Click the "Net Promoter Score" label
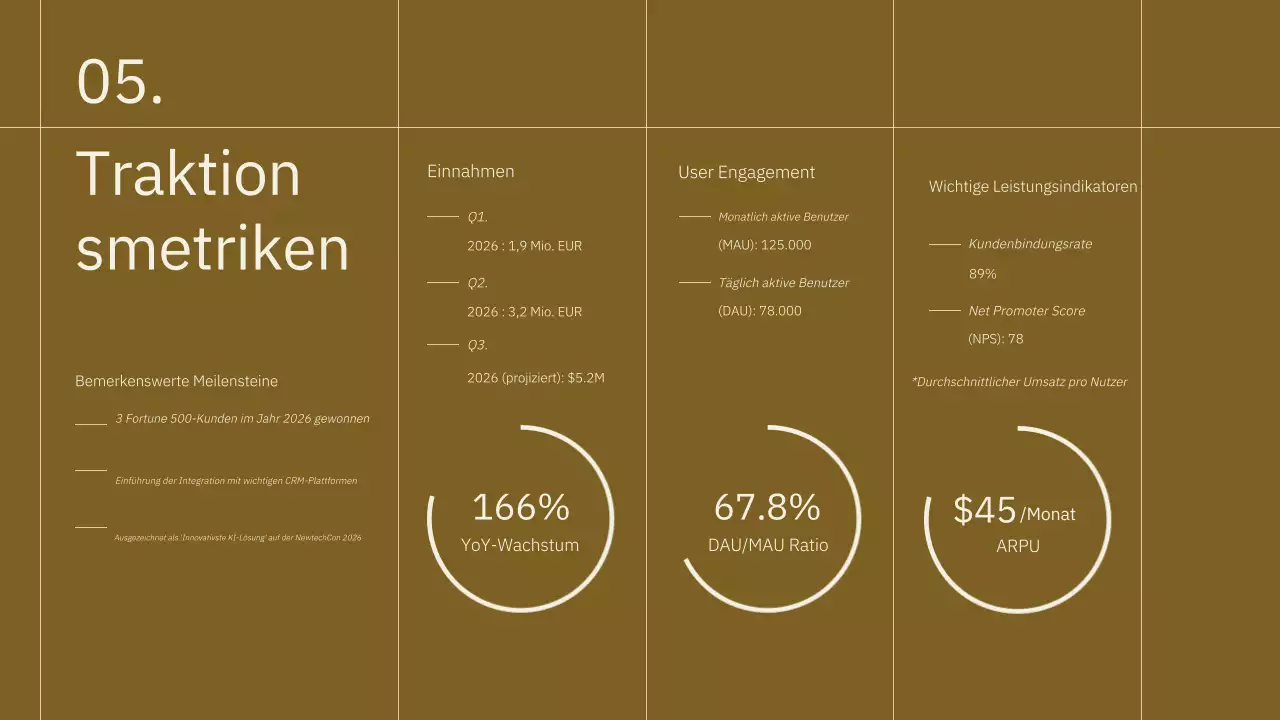Image resolution: width=1280 pixels, height=720 pixels. [1026, 311]
